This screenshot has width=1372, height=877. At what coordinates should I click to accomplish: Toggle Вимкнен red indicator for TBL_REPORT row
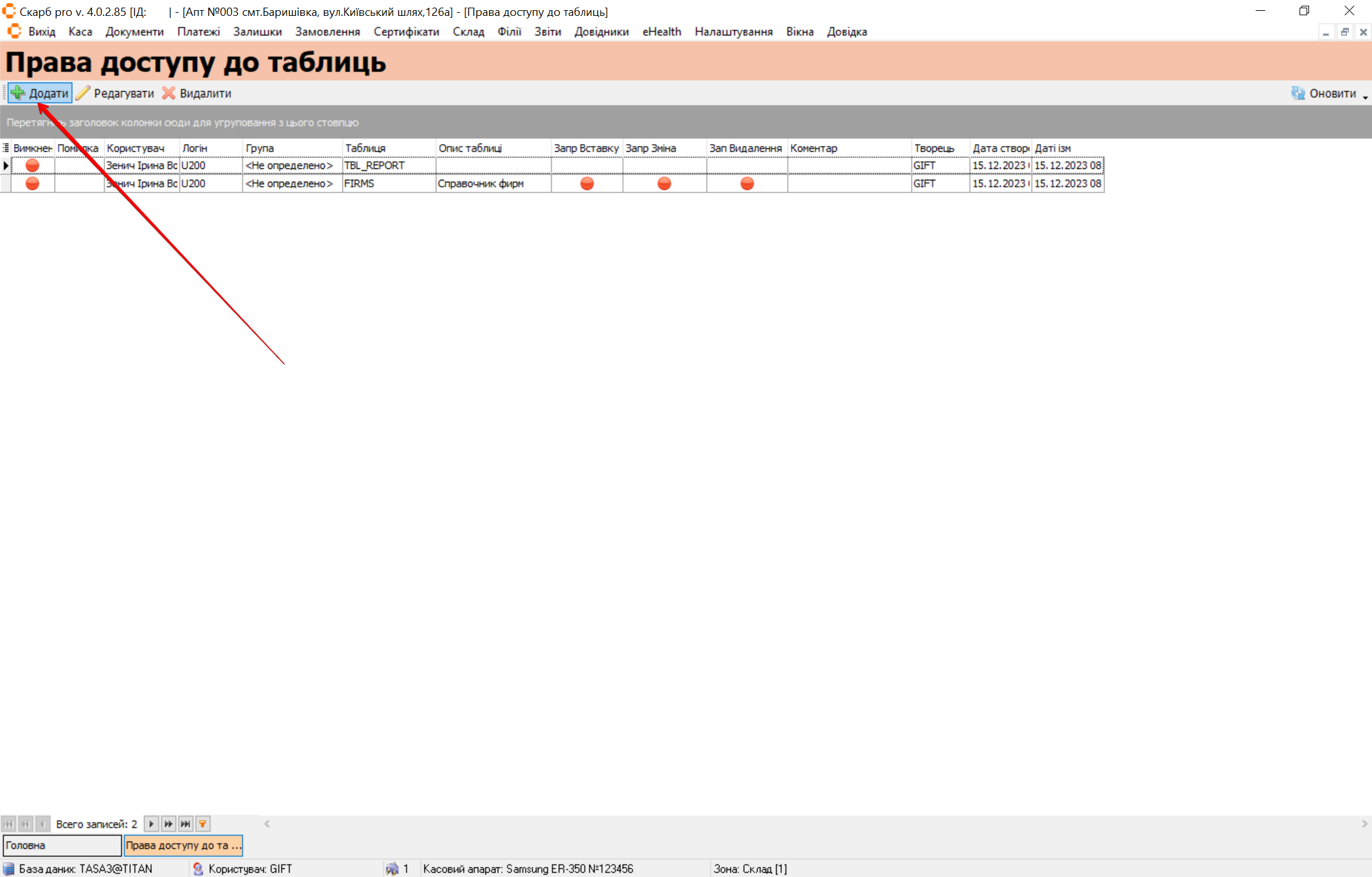pos(32,165)
